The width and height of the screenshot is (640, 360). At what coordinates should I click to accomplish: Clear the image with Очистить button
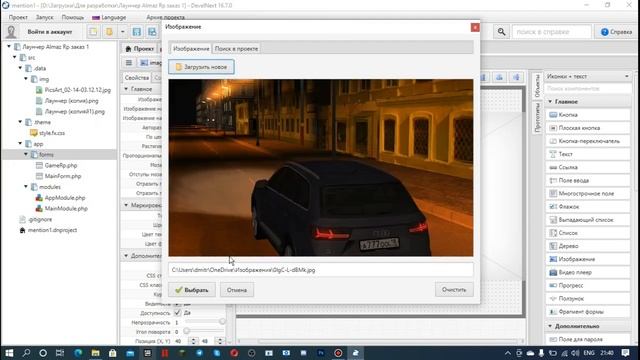tap(454, 289)
